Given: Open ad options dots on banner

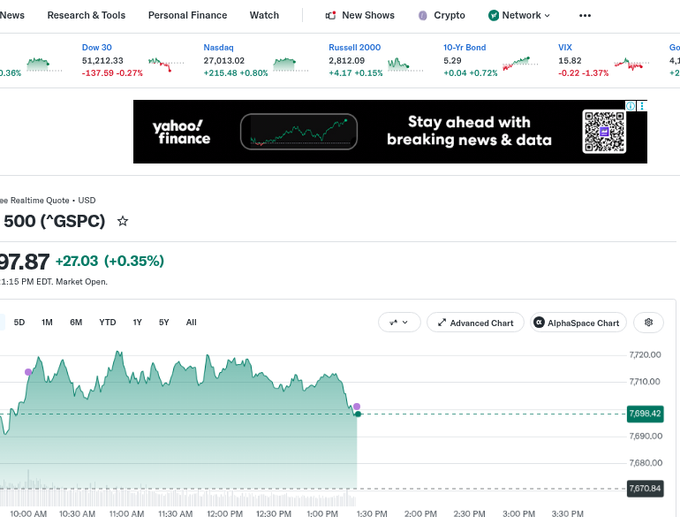Looking at the screenshot, I should click(x=642, y=106).
